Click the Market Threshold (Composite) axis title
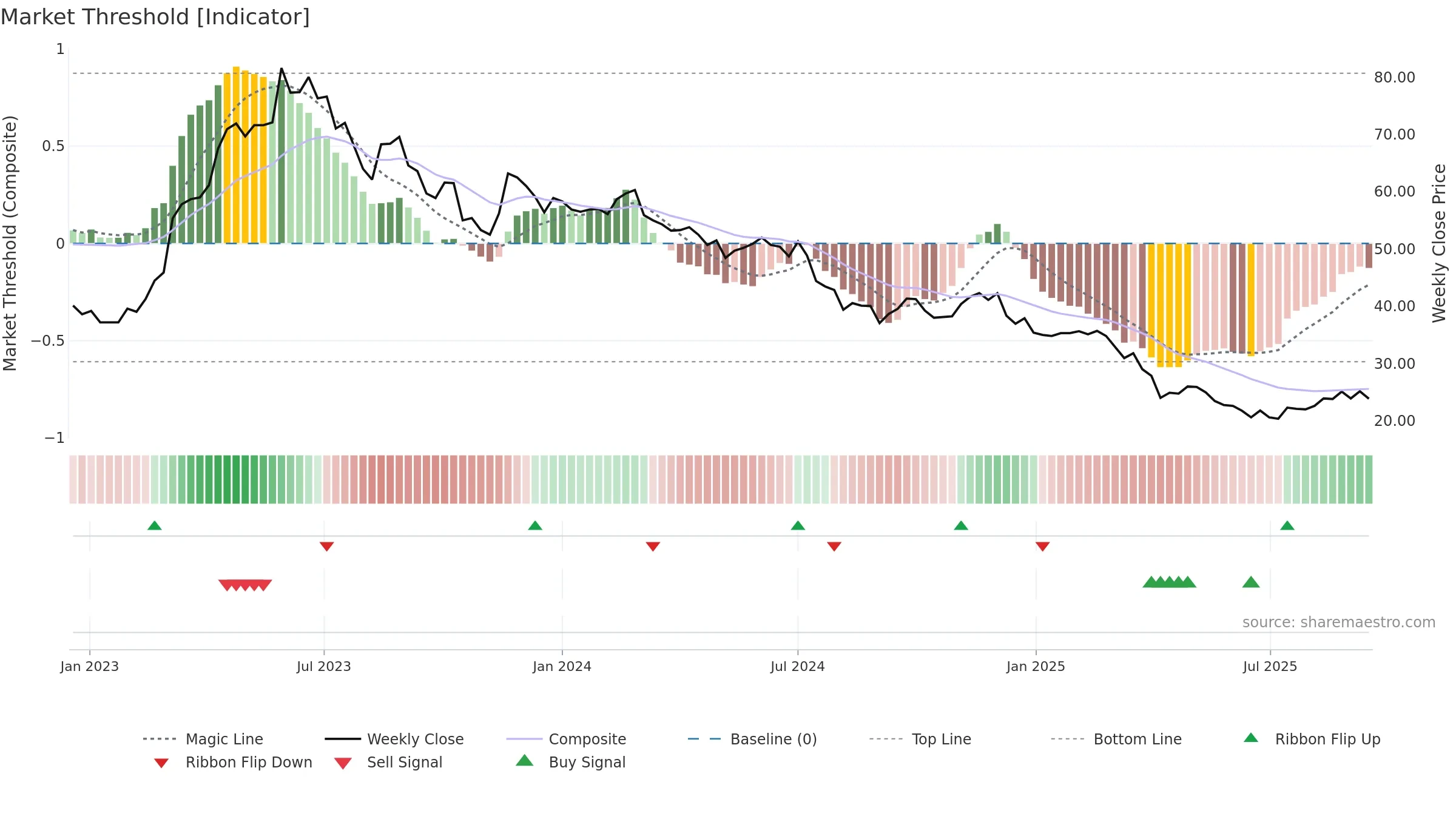1456x819 pixels. (10, 243)
